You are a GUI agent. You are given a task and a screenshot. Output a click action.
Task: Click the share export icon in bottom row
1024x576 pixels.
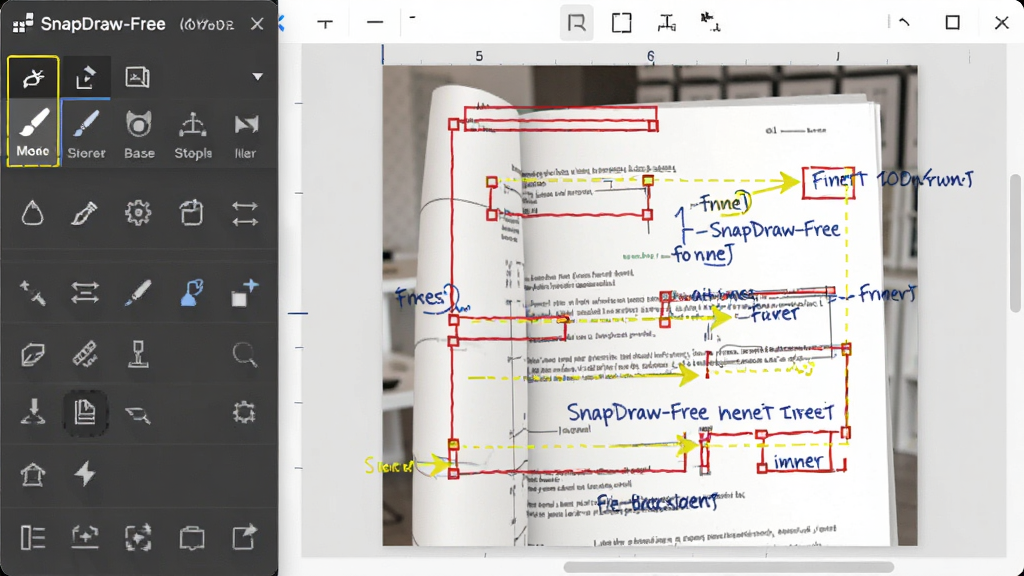244,536
